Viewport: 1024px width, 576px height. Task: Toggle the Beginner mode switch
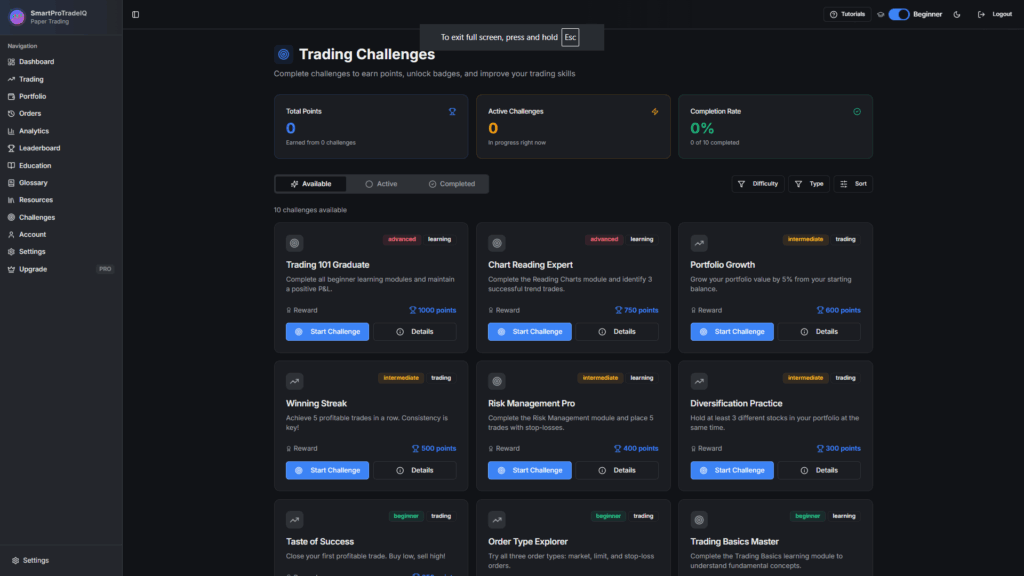pos(899,14)
